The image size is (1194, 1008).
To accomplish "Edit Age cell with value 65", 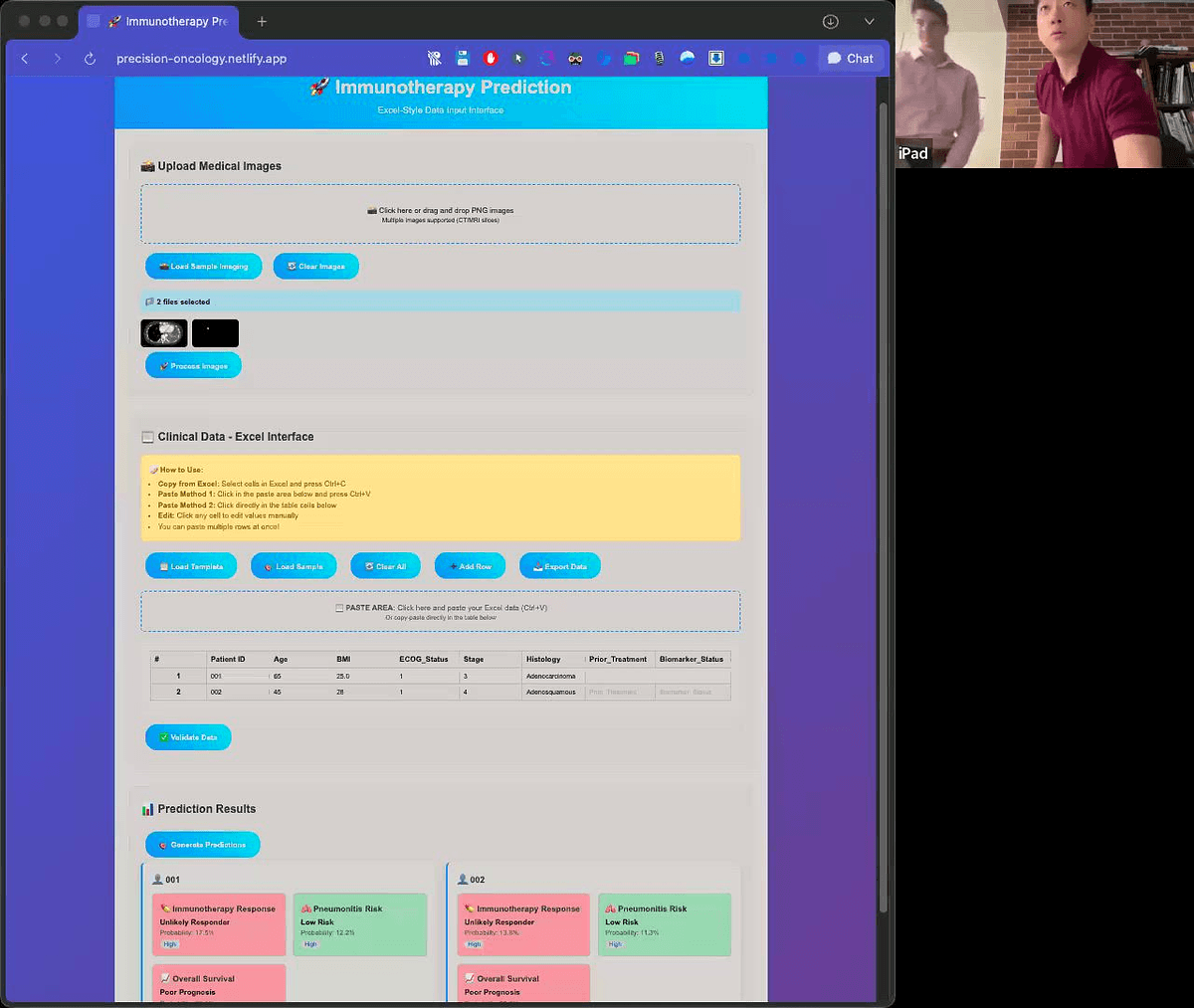I will tap(300, 676).
